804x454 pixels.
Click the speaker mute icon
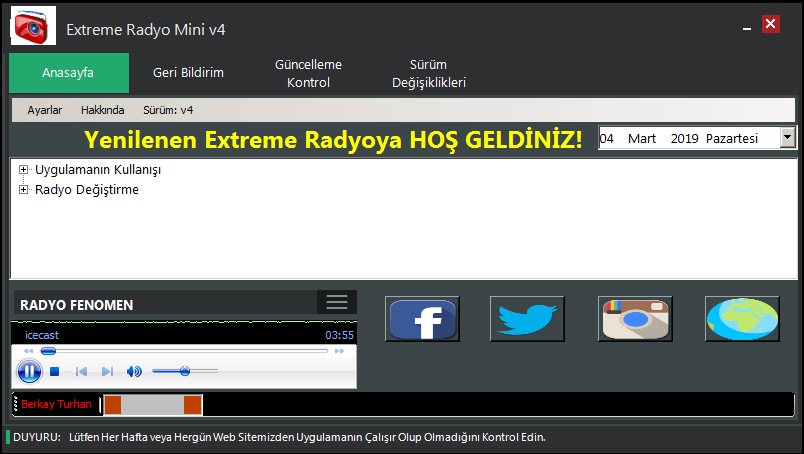click(x=134, y=371)
